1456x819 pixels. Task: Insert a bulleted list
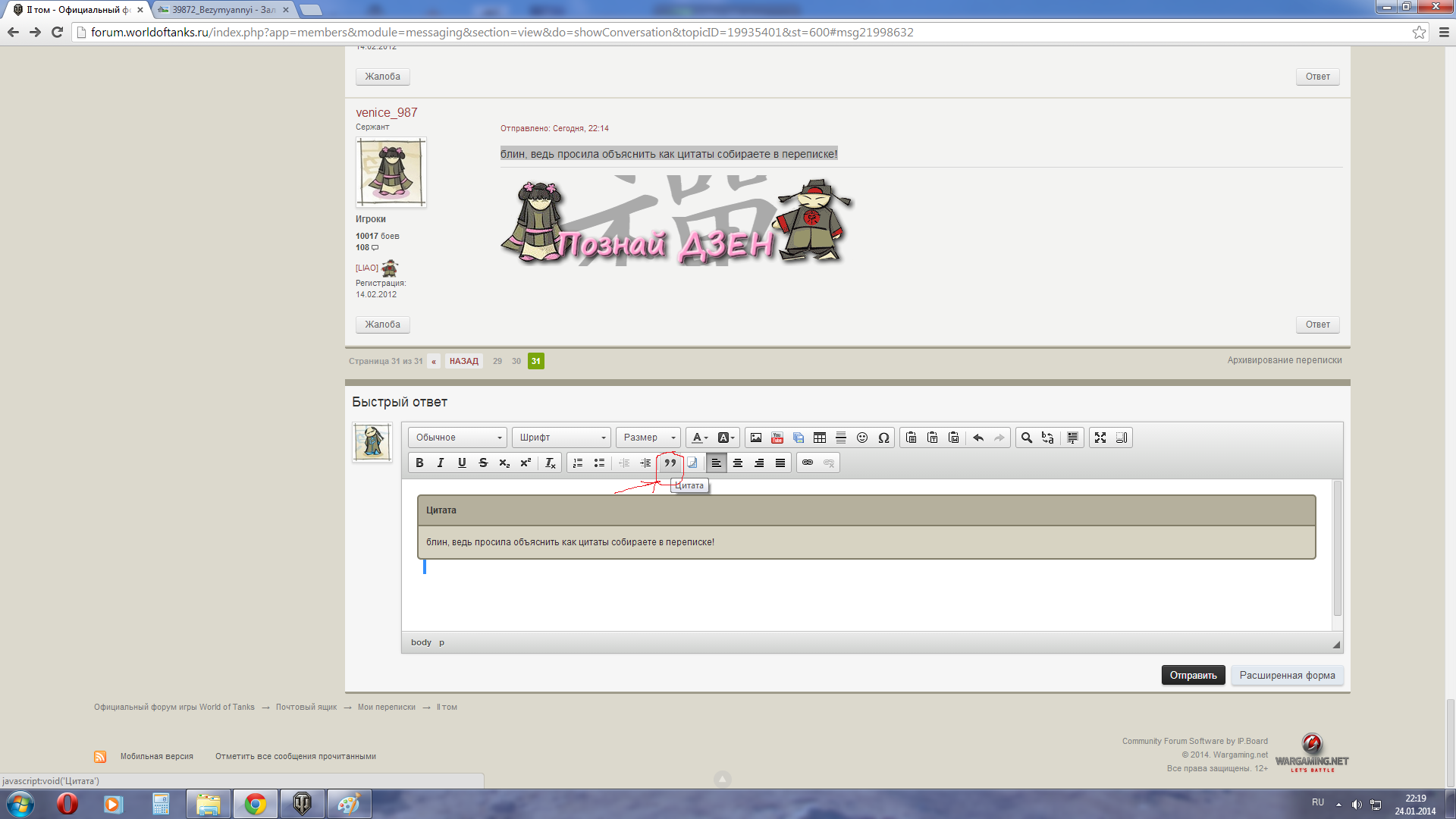point(599,463)
